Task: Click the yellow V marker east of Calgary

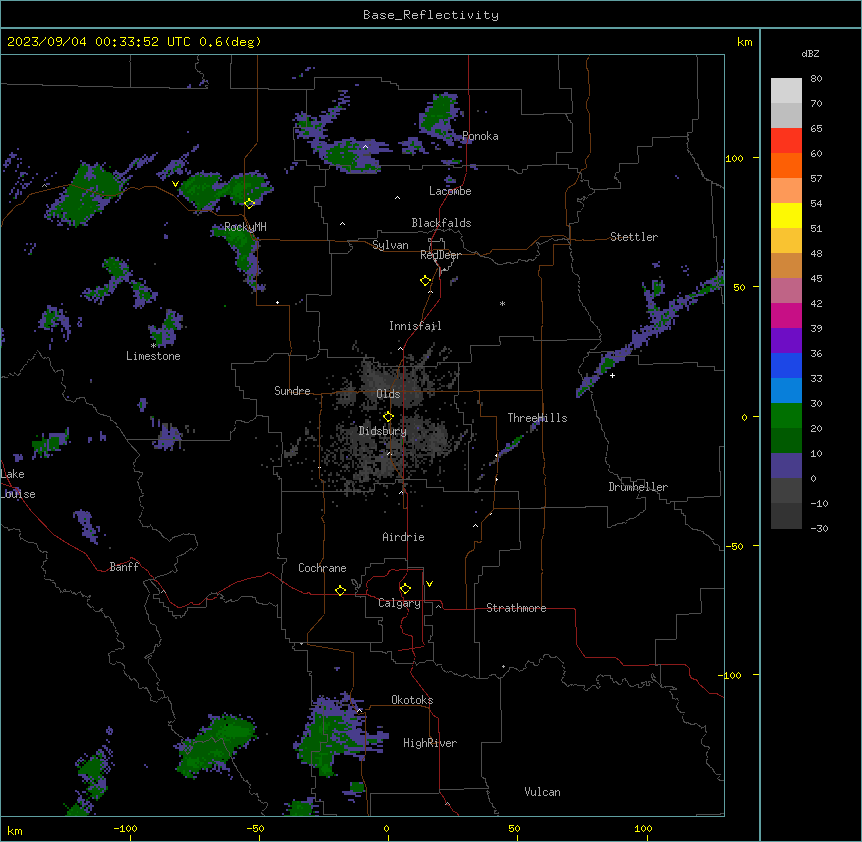Action: click(429, 584)
